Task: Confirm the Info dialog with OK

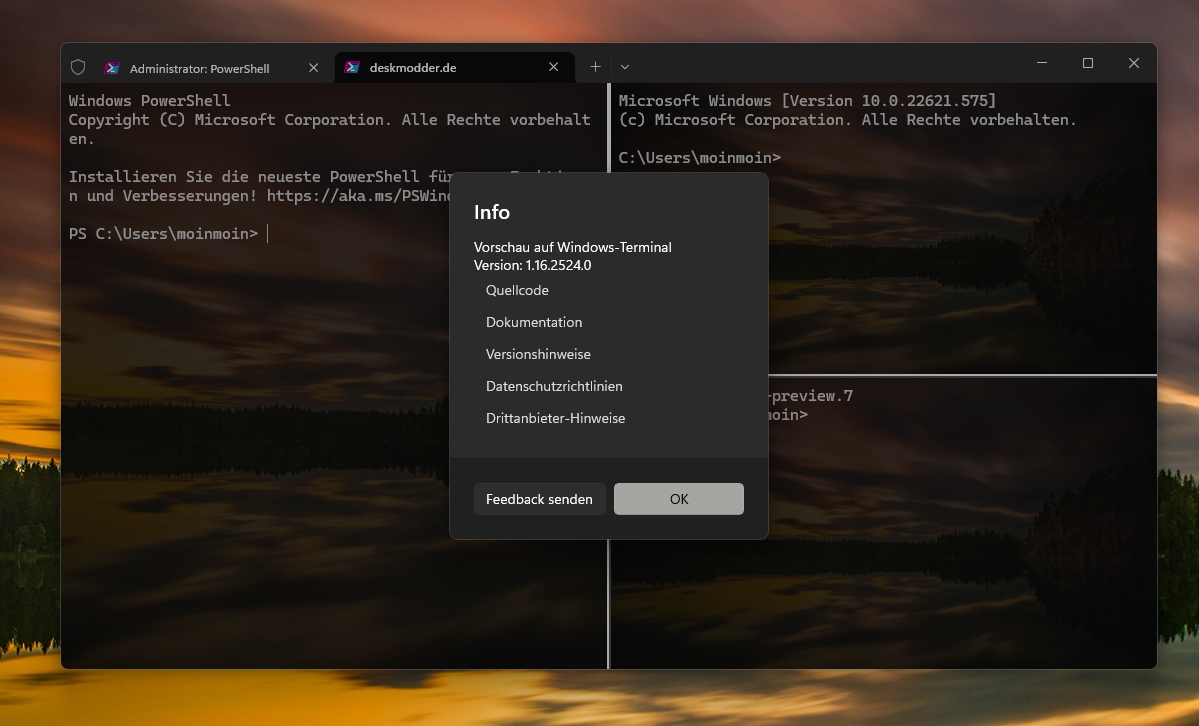Action: tap(679, 500)
